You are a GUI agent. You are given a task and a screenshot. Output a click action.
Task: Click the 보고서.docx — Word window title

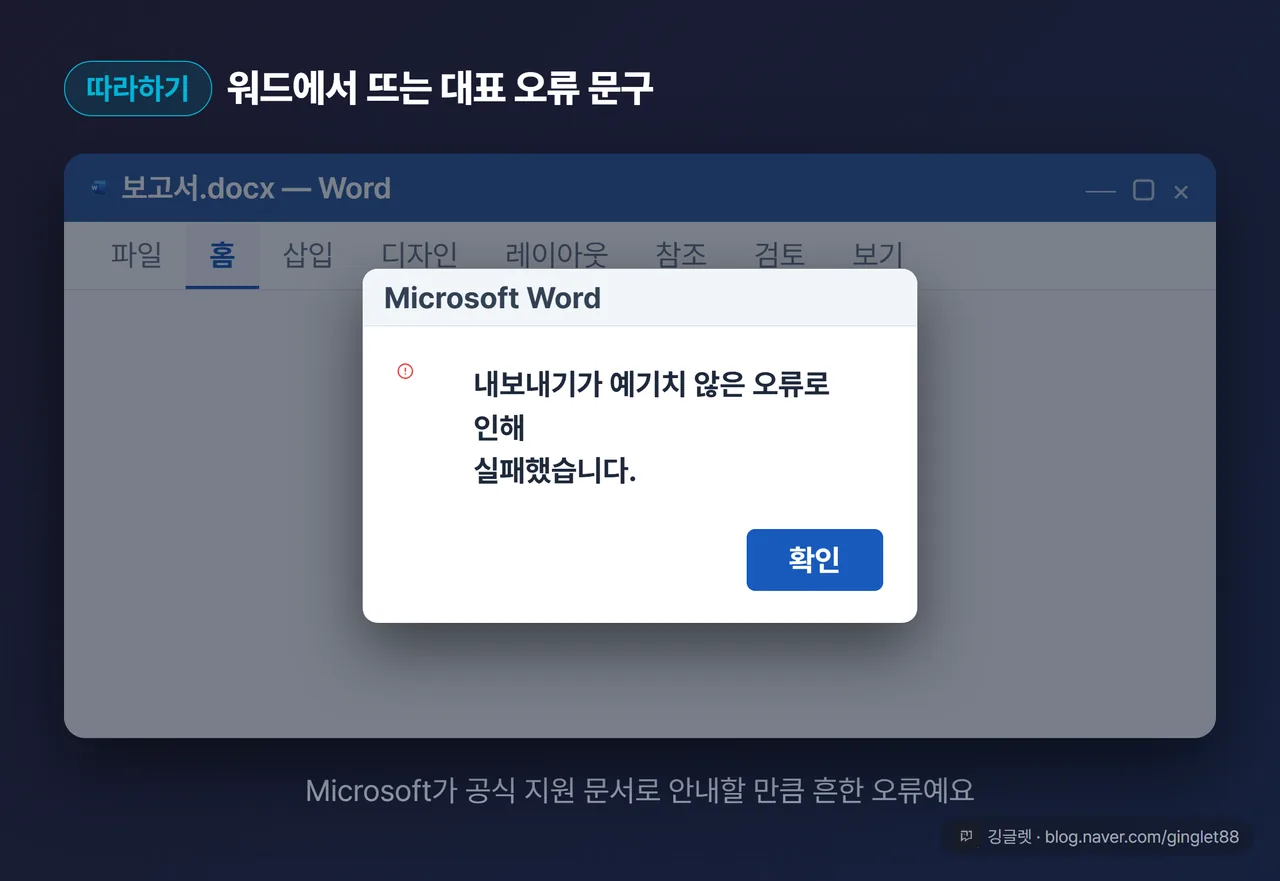point(256,188)
